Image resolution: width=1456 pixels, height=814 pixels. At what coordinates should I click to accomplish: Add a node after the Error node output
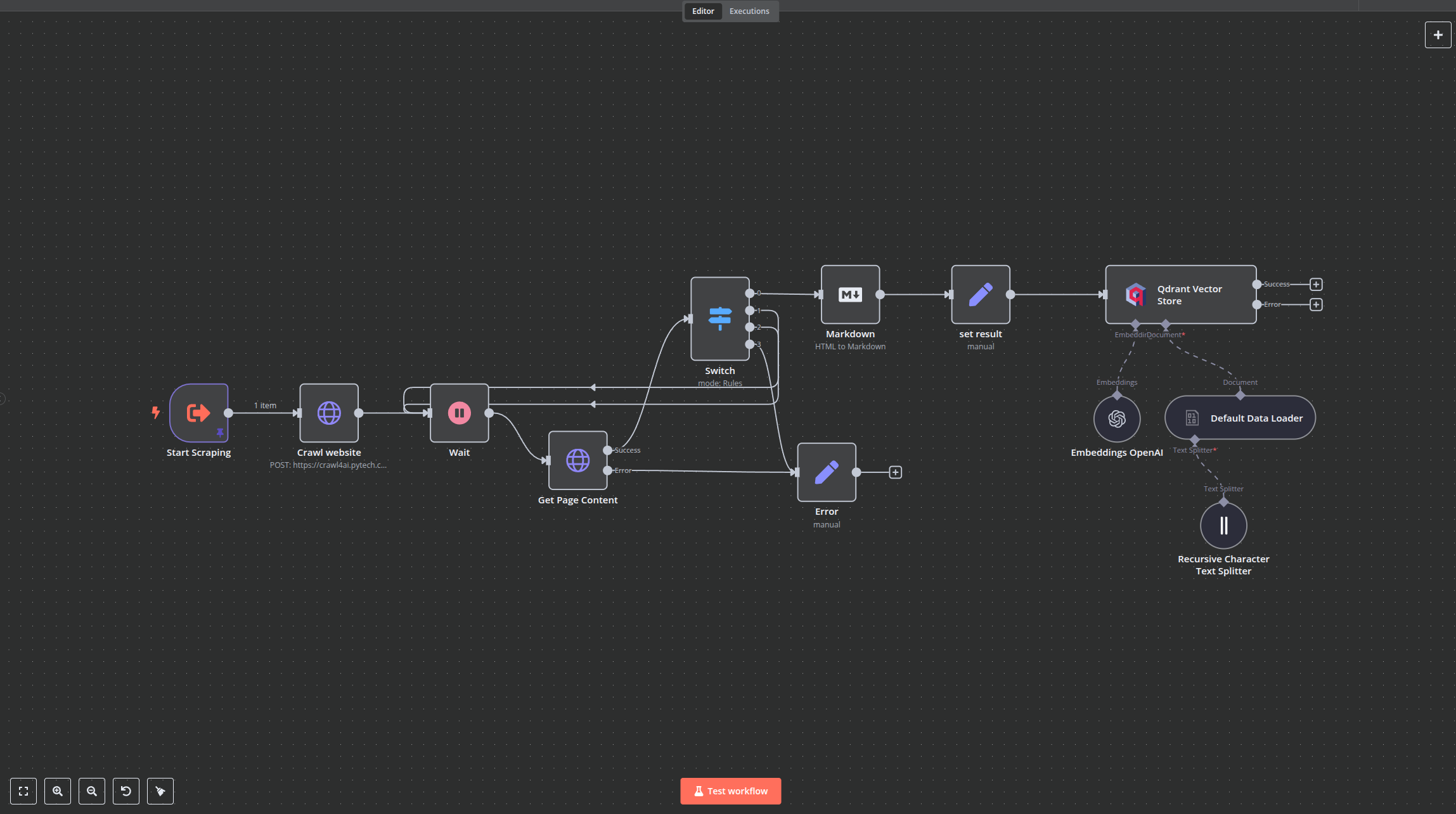click(x=895, y=472)
